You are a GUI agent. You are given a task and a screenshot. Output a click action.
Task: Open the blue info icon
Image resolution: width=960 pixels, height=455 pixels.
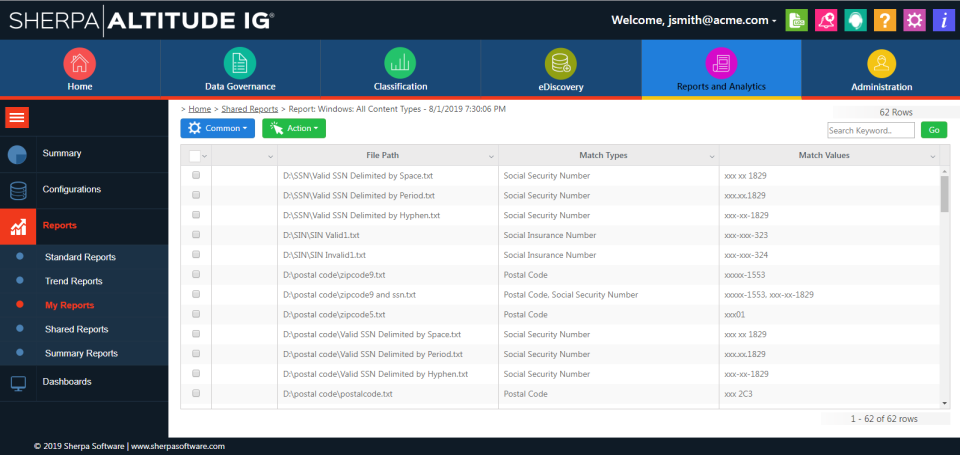(x=943, y=20)
